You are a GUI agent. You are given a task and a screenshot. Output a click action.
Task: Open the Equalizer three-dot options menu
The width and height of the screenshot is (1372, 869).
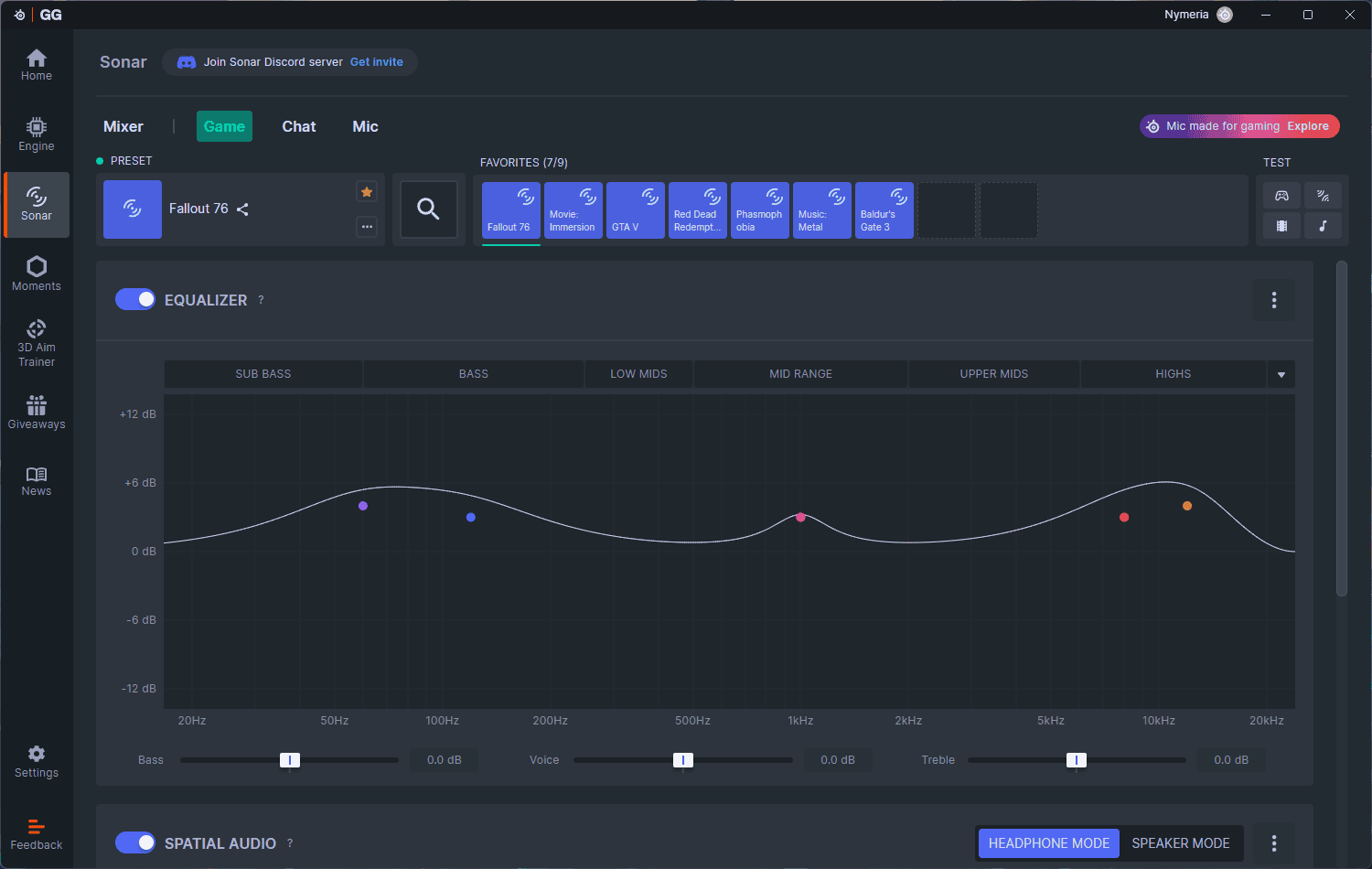(1273, 300)
